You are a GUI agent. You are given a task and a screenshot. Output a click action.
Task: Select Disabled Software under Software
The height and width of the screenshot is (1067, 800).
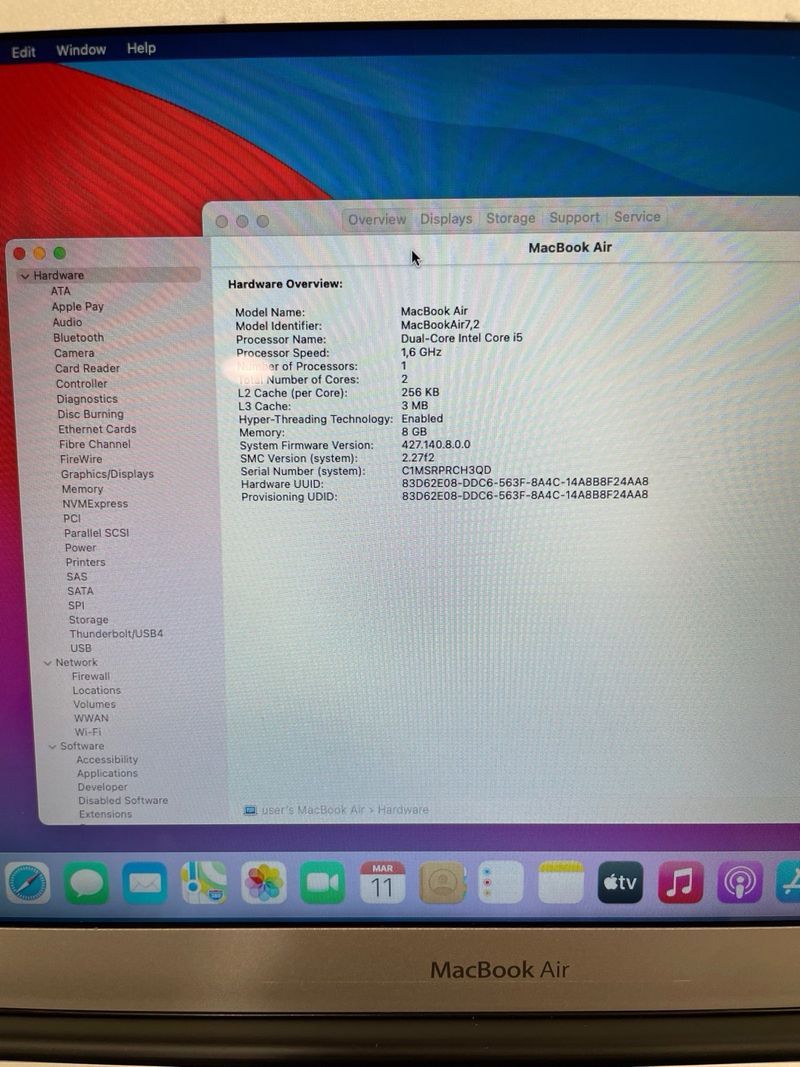coord(122,800)
